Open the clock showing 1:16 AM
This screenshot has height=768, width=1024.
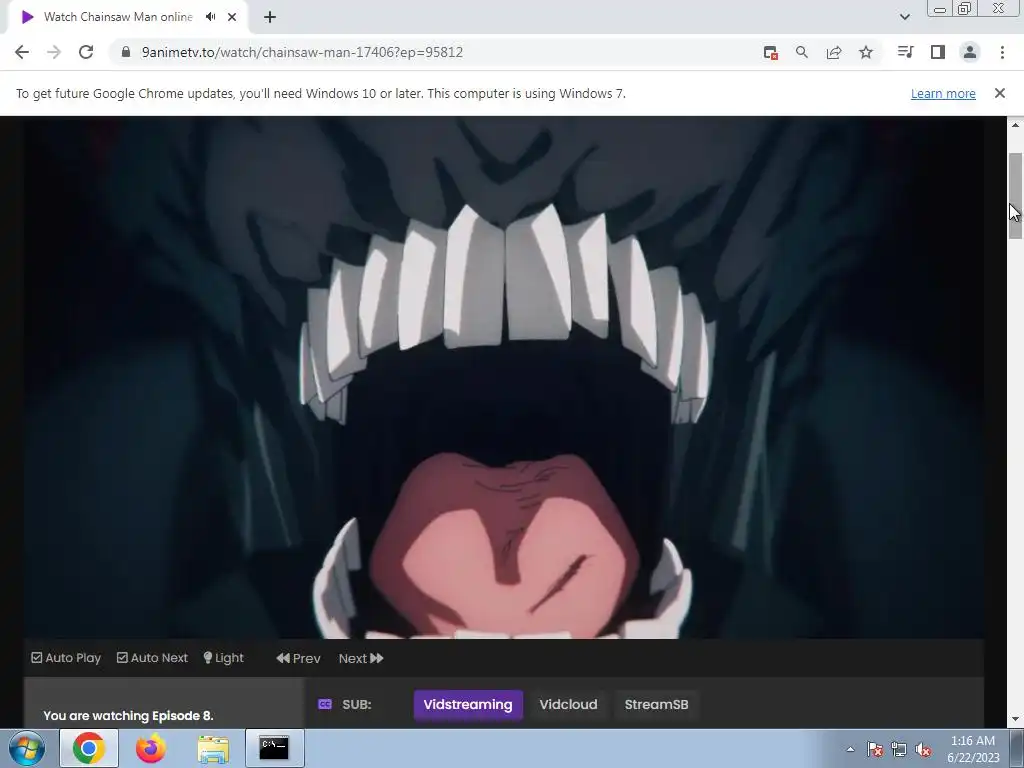[x=973, y=749]
